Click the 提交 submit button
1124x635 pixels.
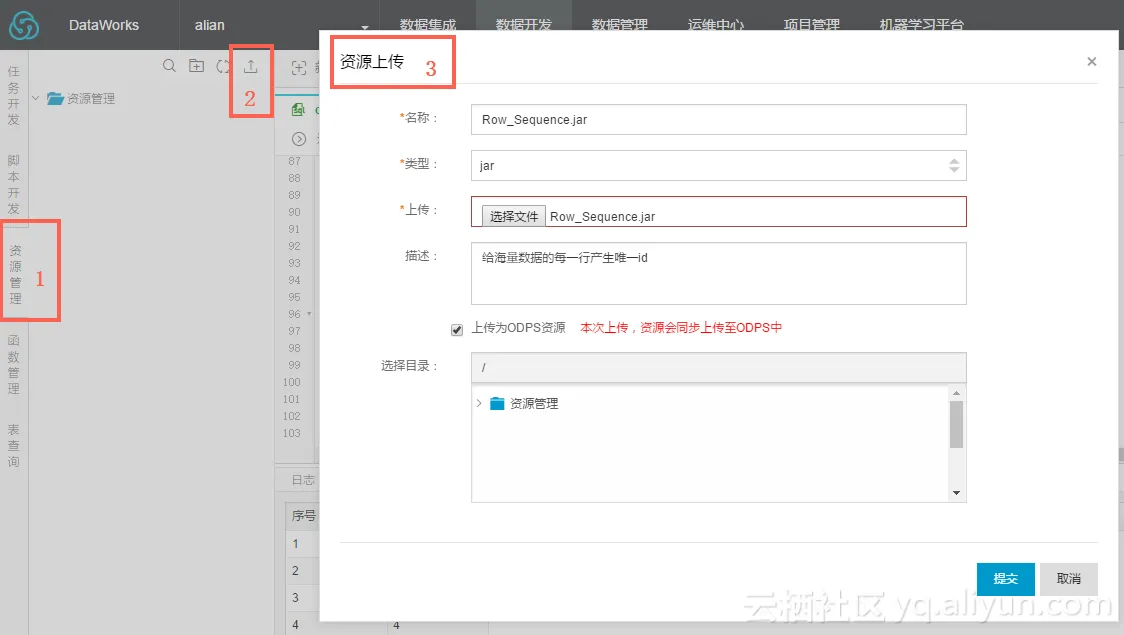coord(1006,579)
